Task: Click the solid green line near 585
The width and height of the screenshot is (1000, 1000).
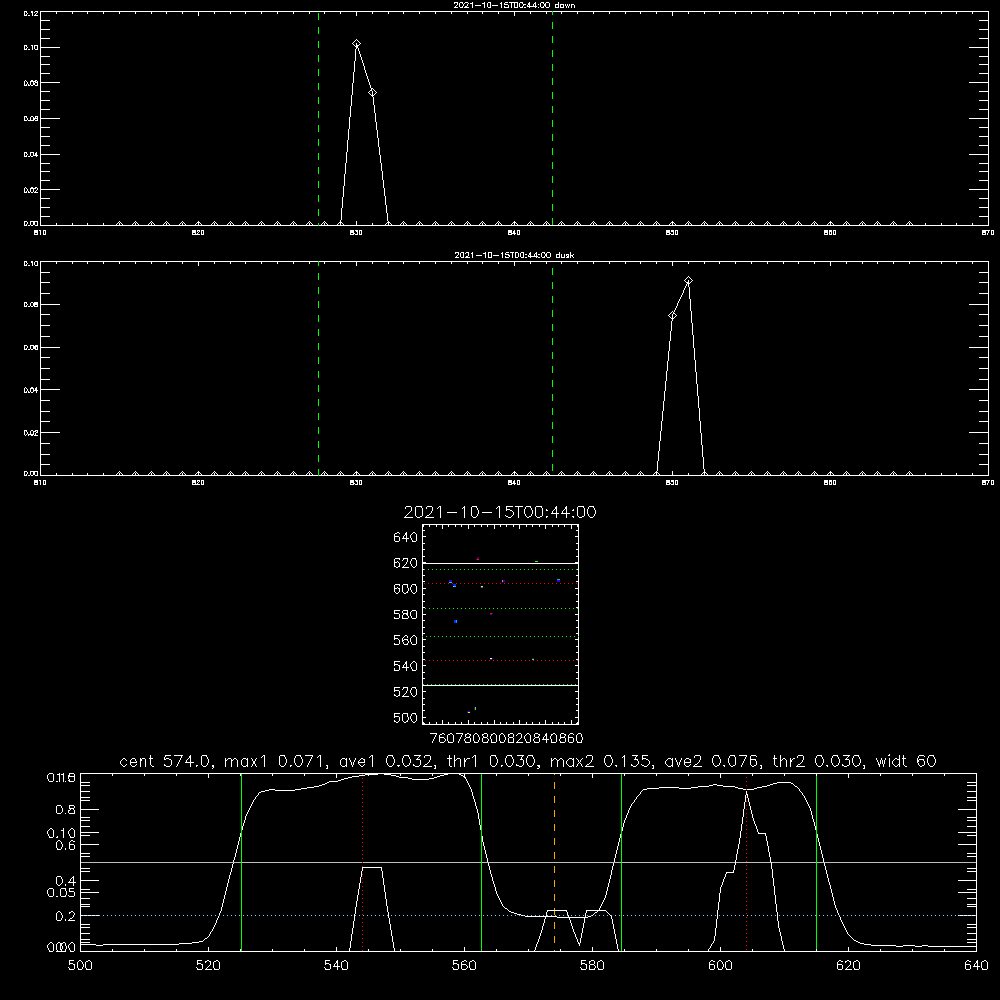Action: (x=622, y=861)
